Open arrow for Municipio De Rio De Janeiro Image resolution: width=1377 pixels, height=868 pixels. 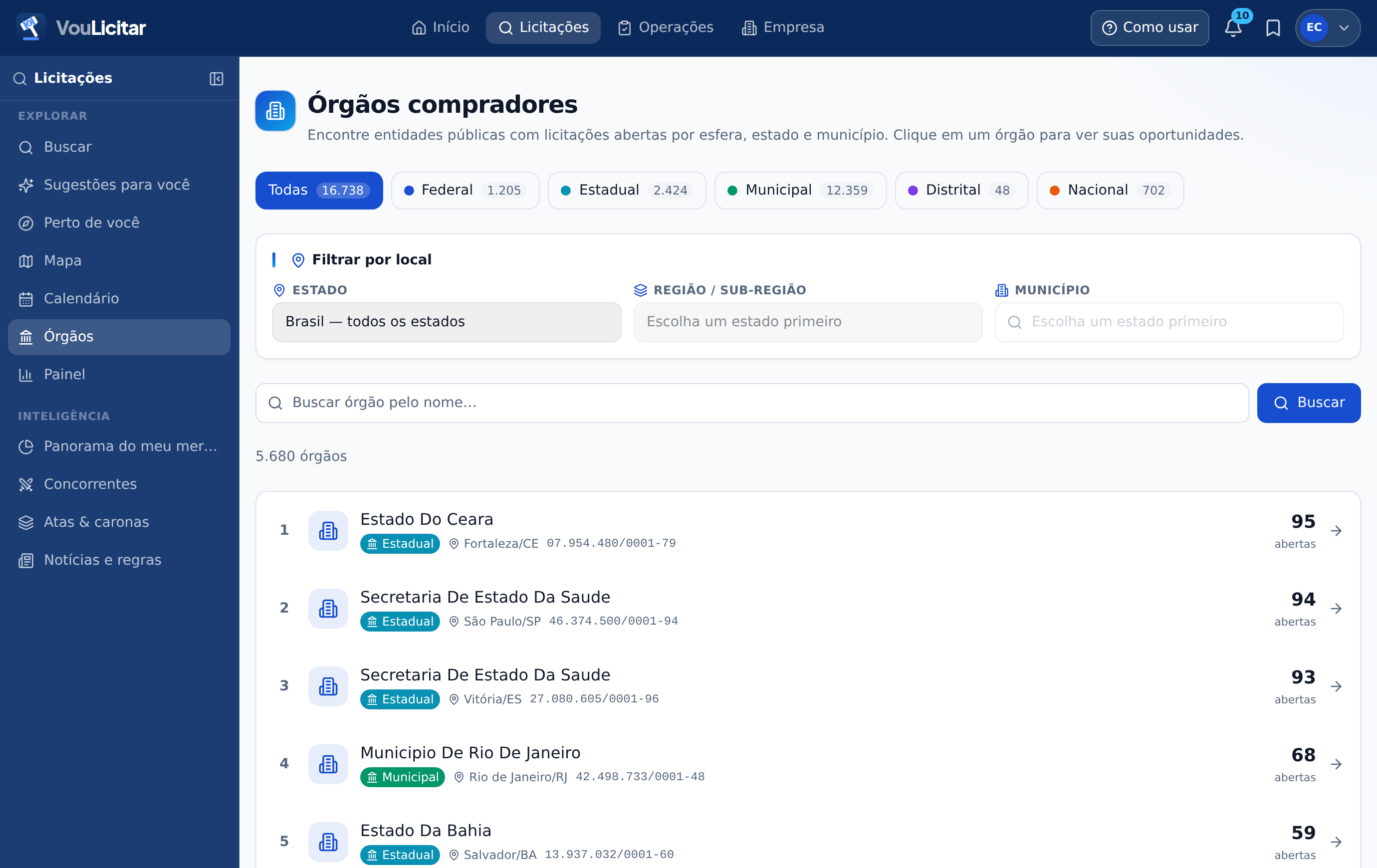click(1336, 764)
